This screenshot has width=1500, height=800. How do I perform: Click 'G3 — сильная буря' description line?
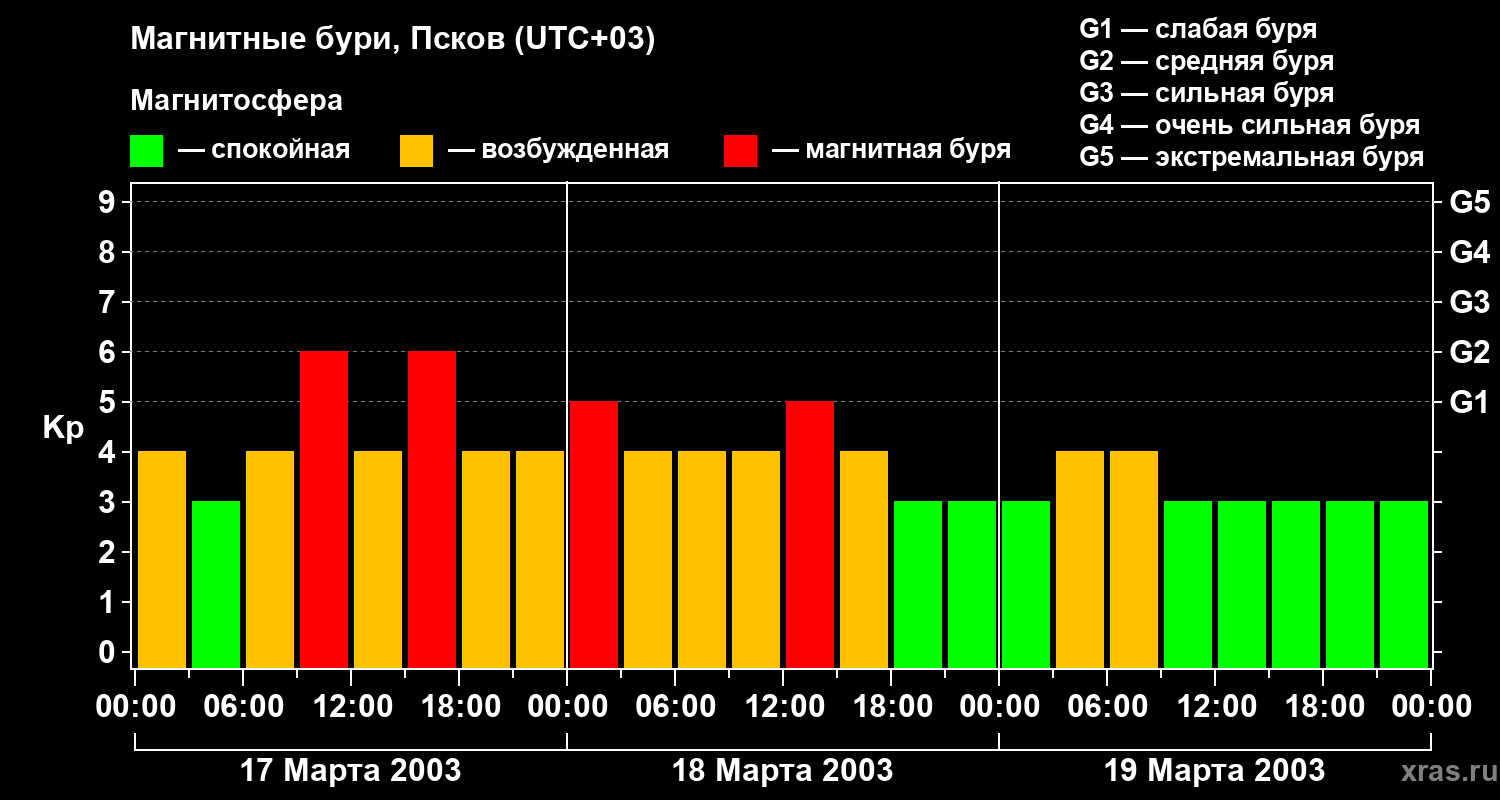tap(1206, 93)
